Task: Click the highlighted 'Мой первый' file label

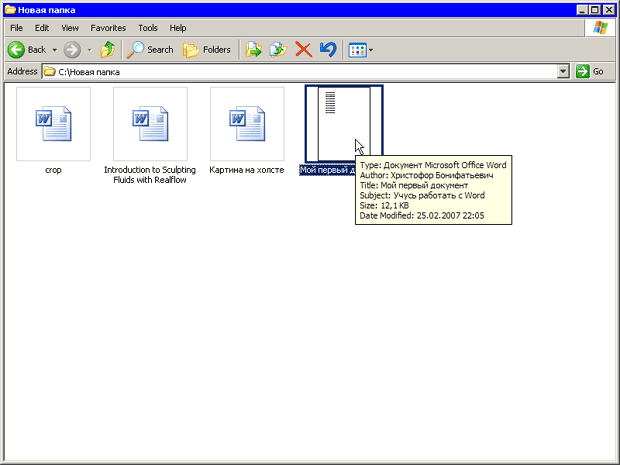Action: [327, 170]
